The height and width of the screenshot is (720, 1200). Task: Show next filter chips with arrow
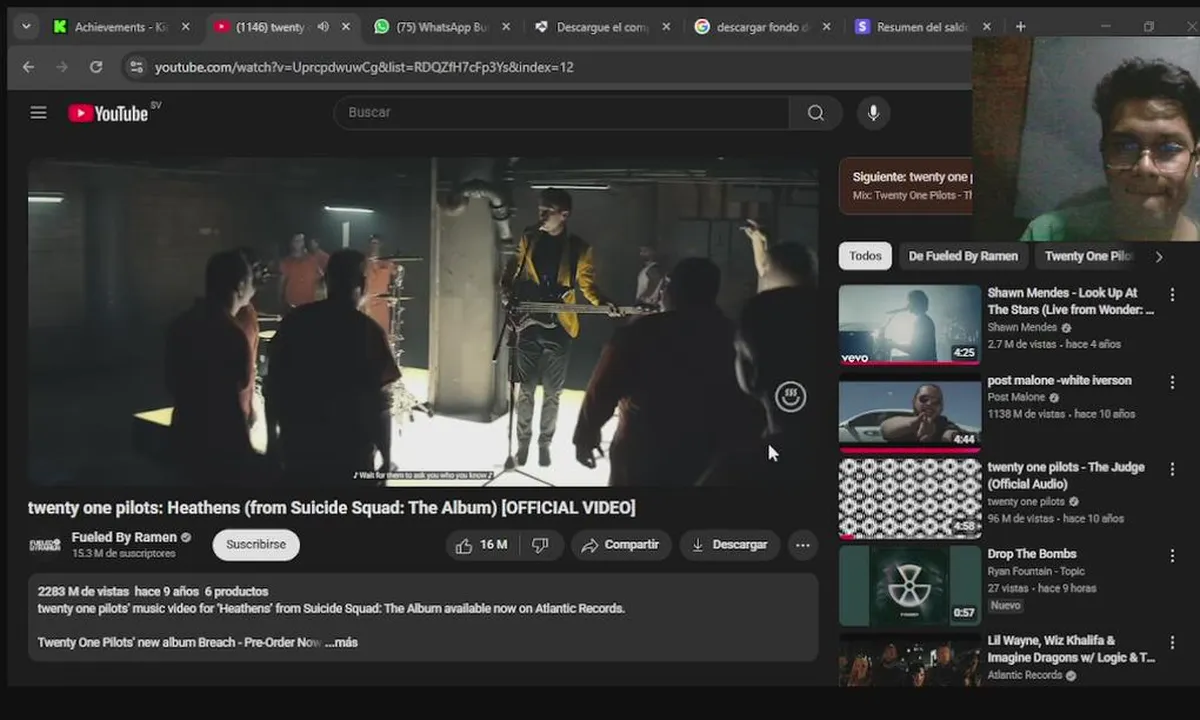click(1159, 257)
